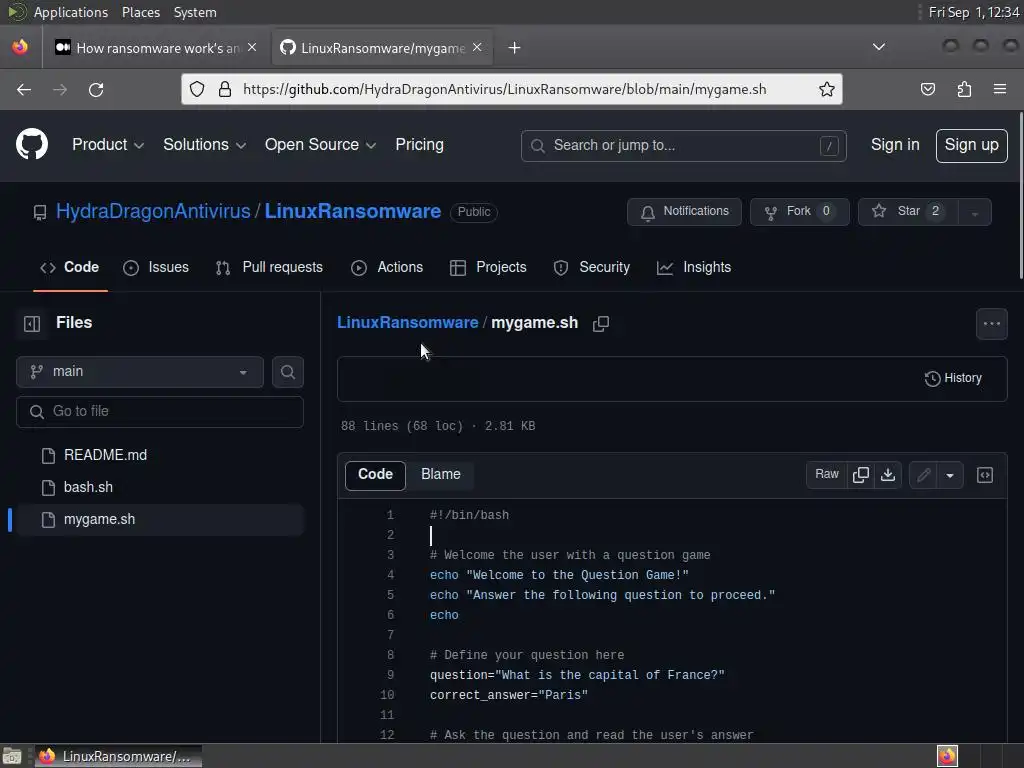This screenshot has height=768, width=1024.
Task: Open the Insights tab
Action: (x=694, y=268)
